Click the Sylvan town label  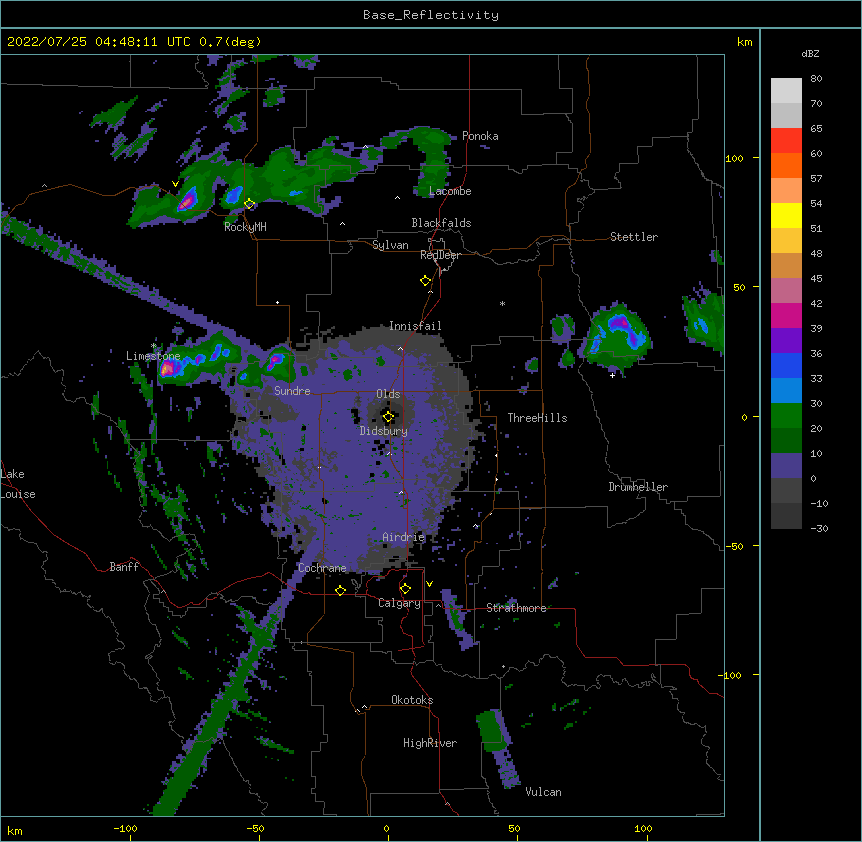coord(390,245)
